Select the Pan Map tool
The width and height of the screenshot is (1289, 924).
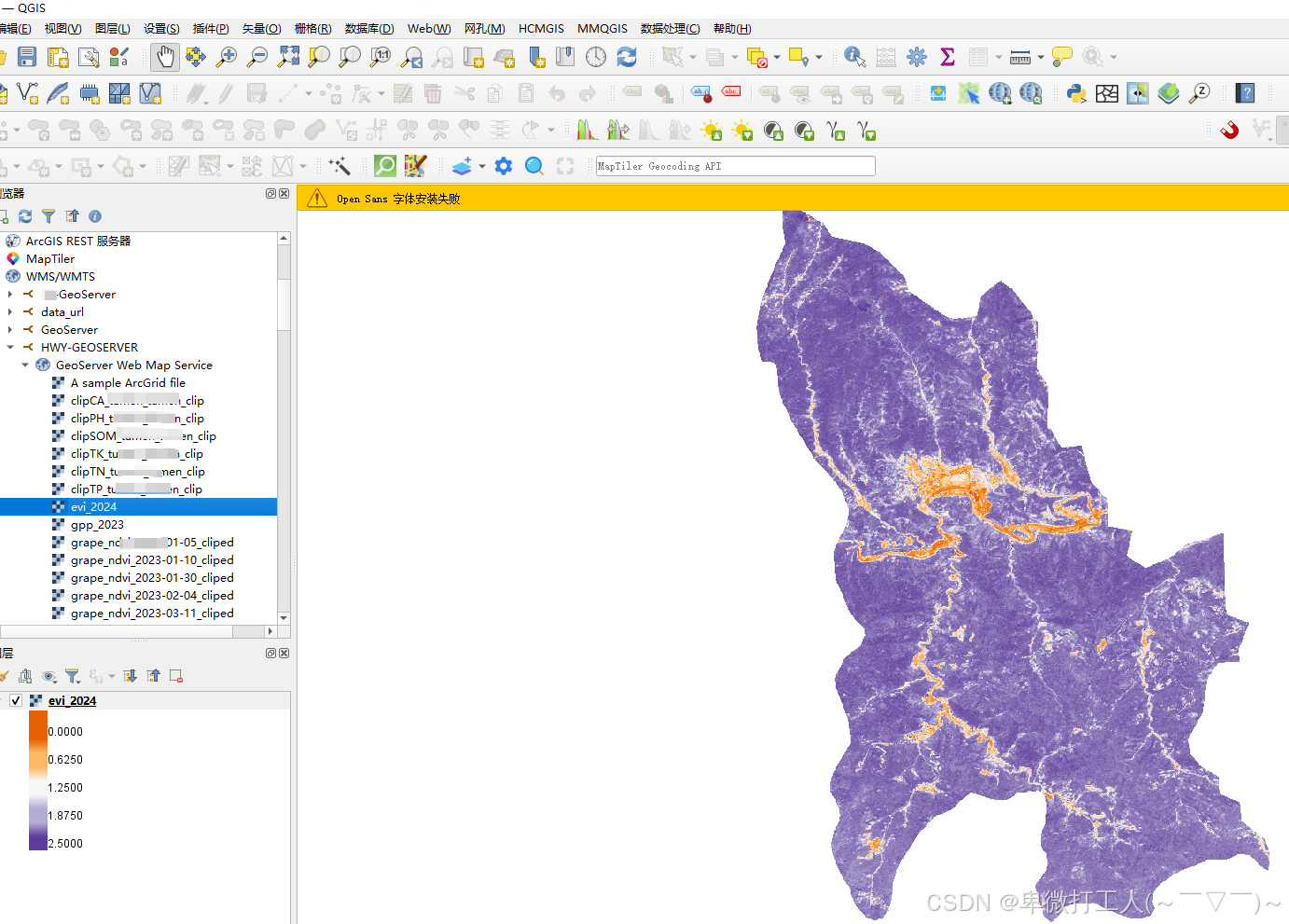165,57
